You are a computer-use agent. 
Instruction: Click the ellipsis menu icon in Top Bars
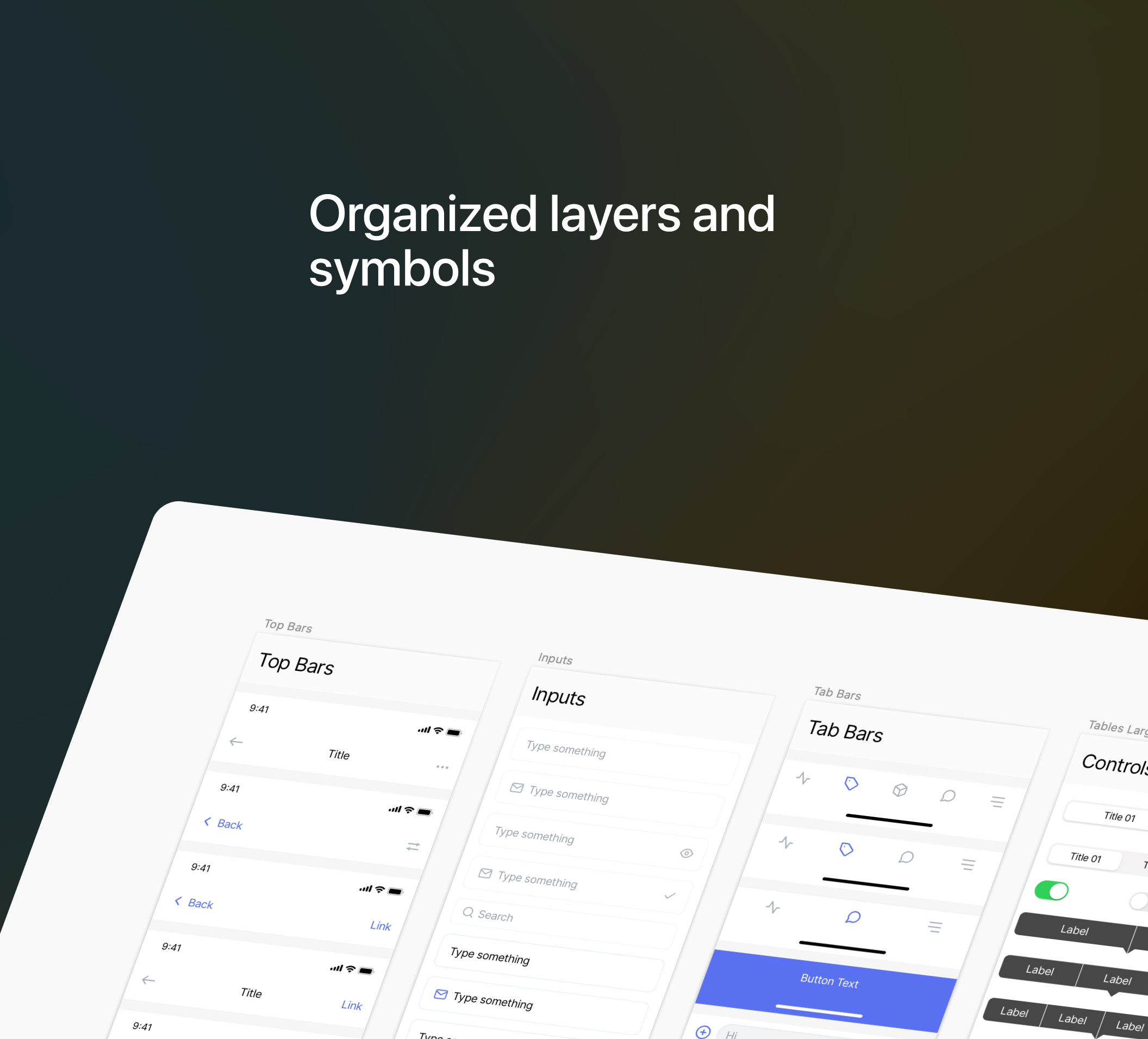(x=443, y=767)
